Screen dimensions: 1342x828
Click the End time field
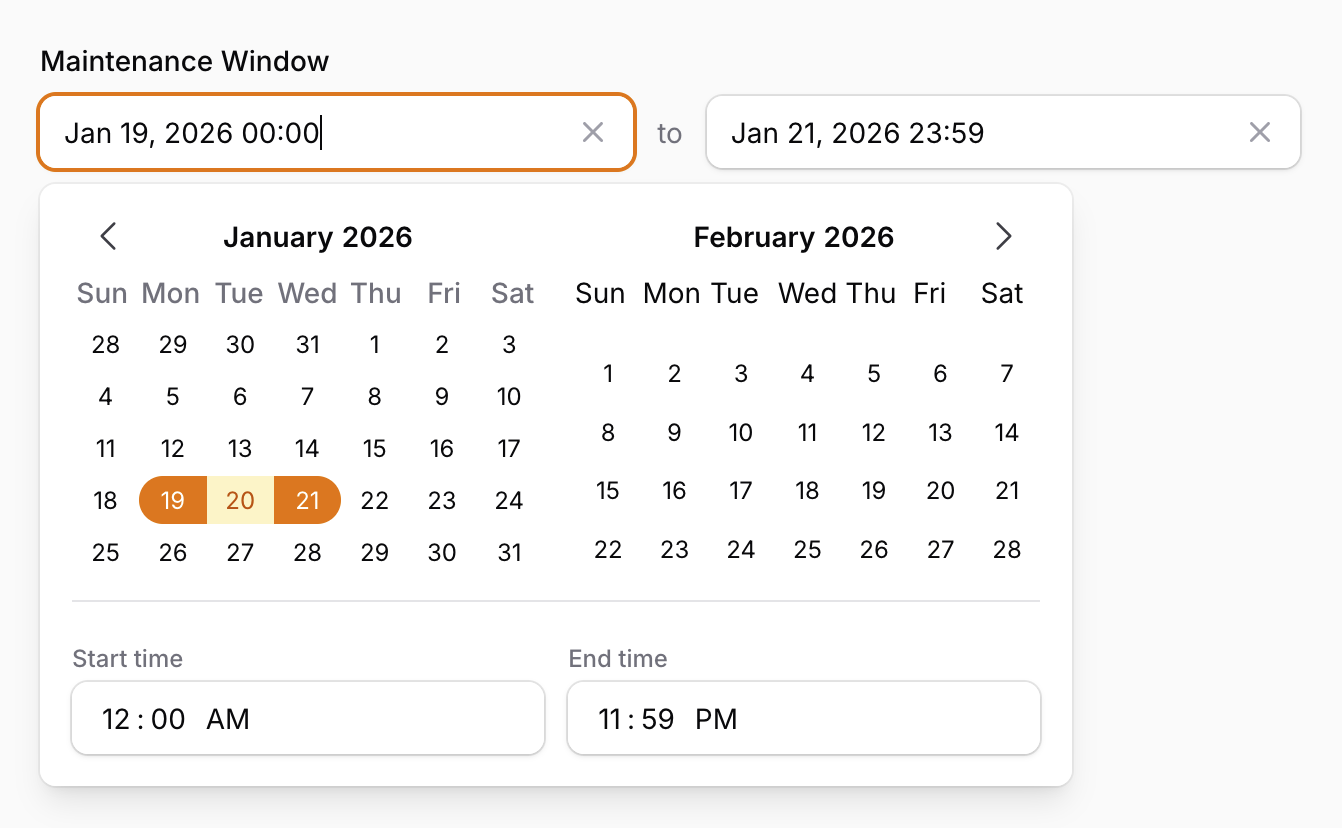click(x=803, y=717)
